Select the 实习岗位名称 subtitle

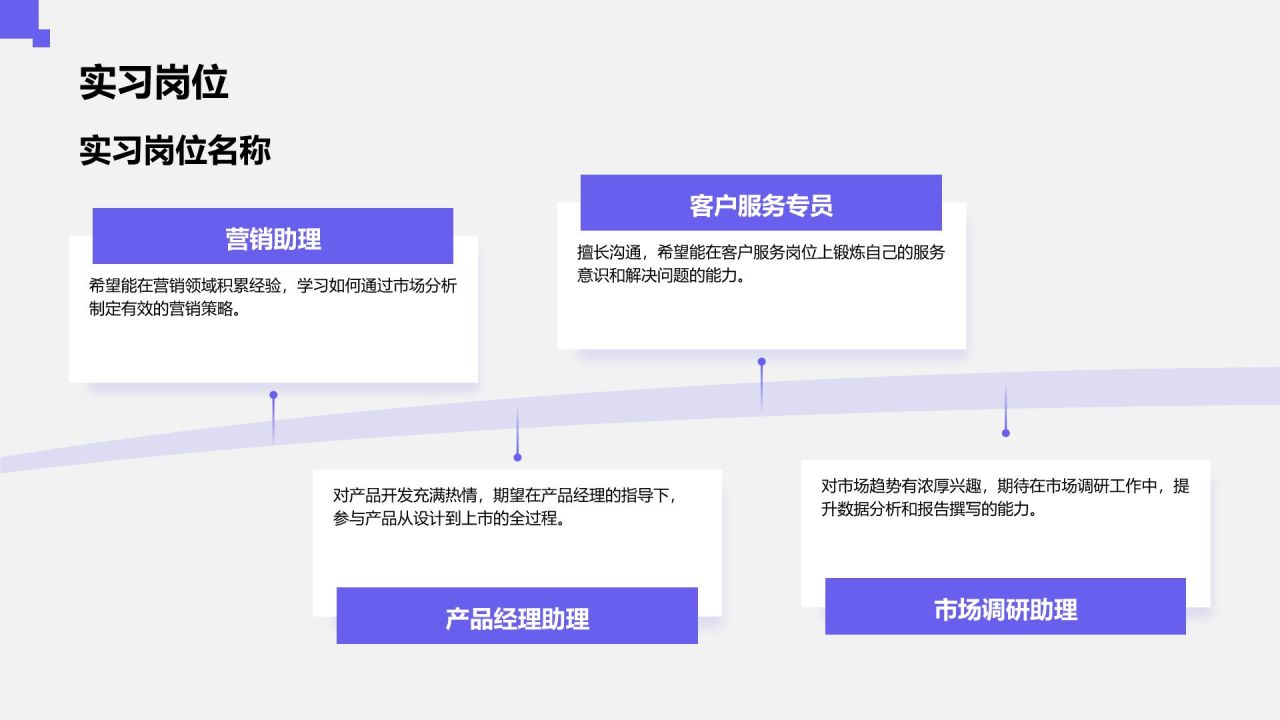point(175,151)
